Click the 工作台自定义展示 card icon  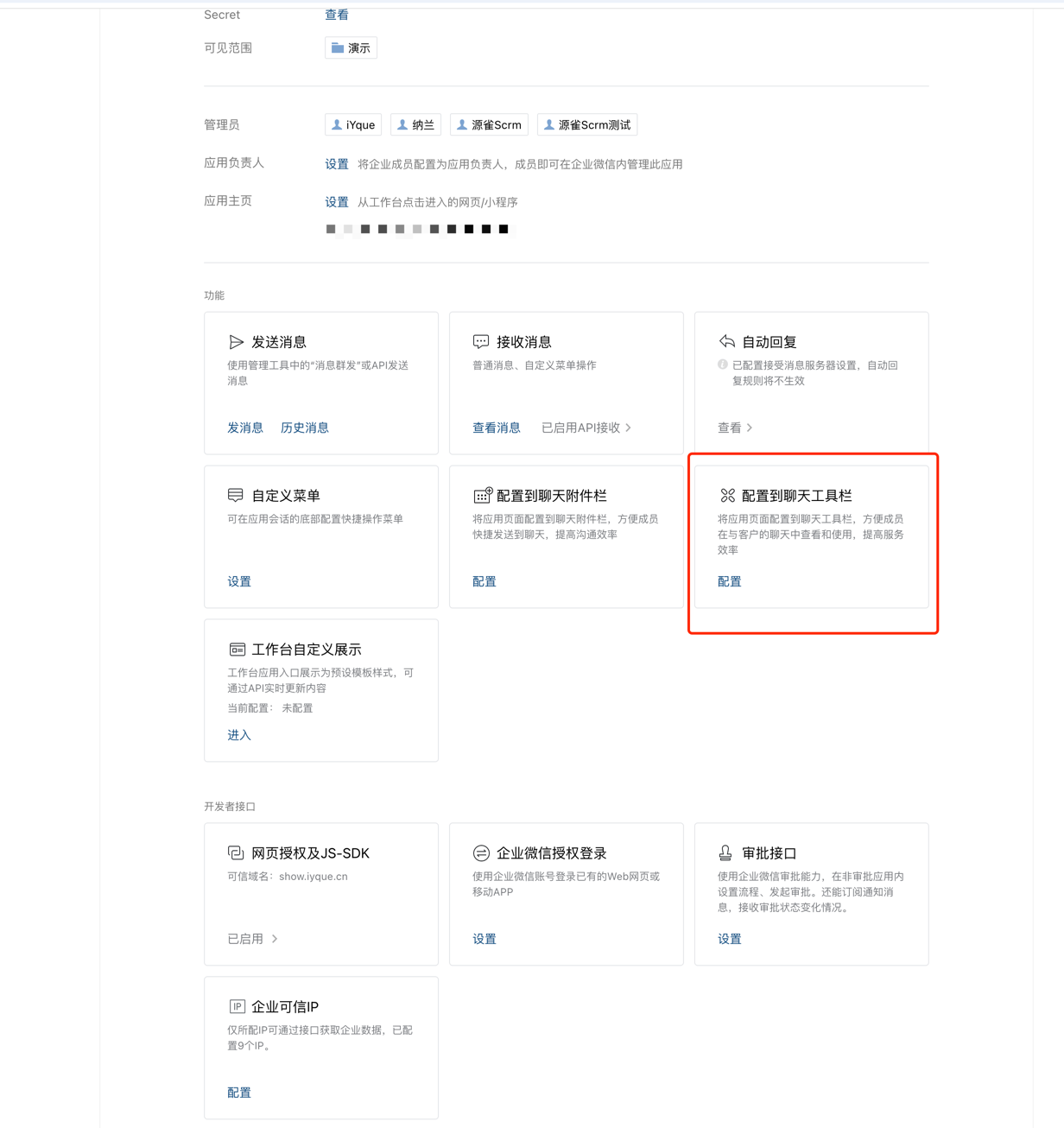point(237,650)
